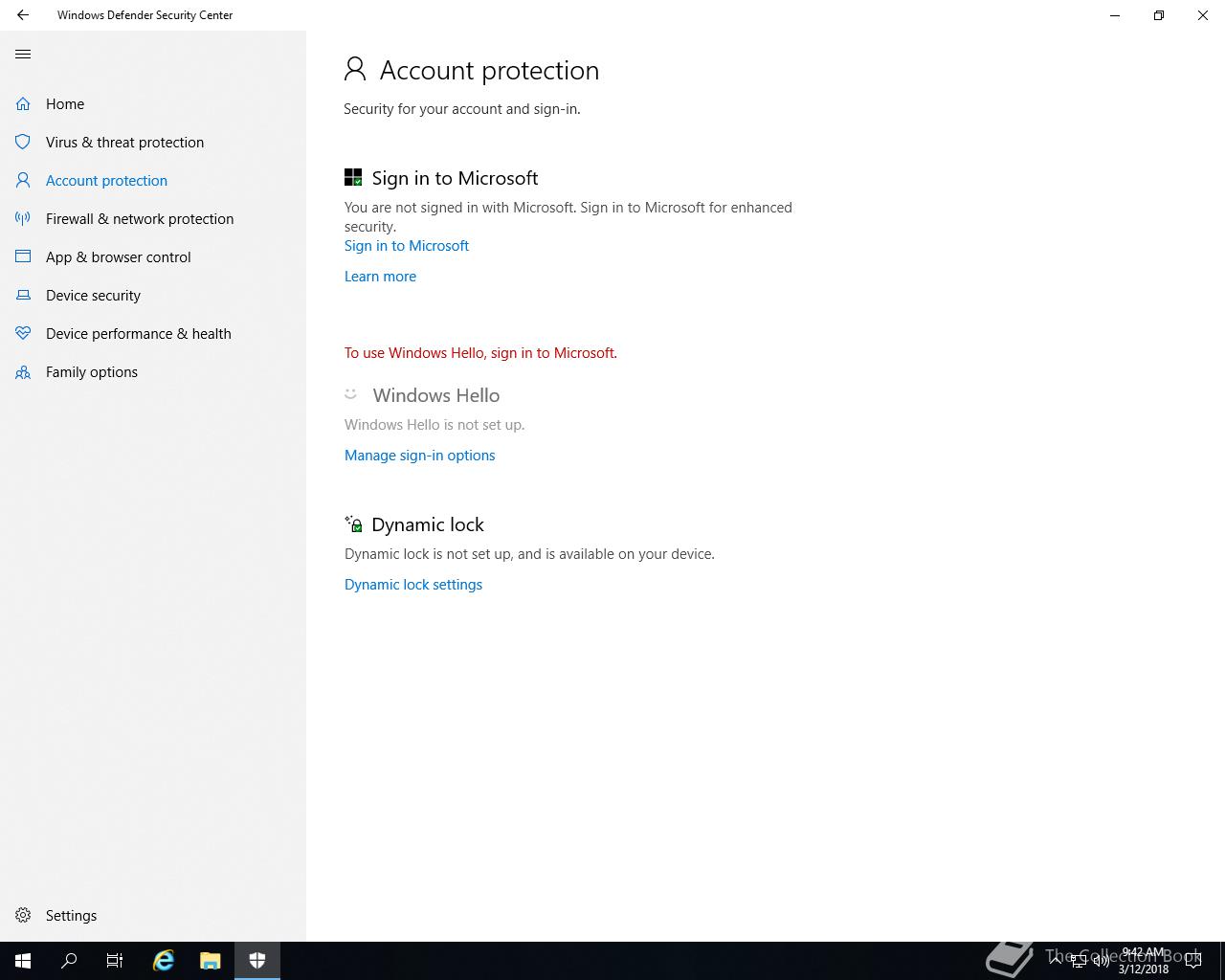This screenshot has width=1225, height=980.
Task: Open File Explorer from taskbar
Action: pyautogui.click(x=211, y=961)
